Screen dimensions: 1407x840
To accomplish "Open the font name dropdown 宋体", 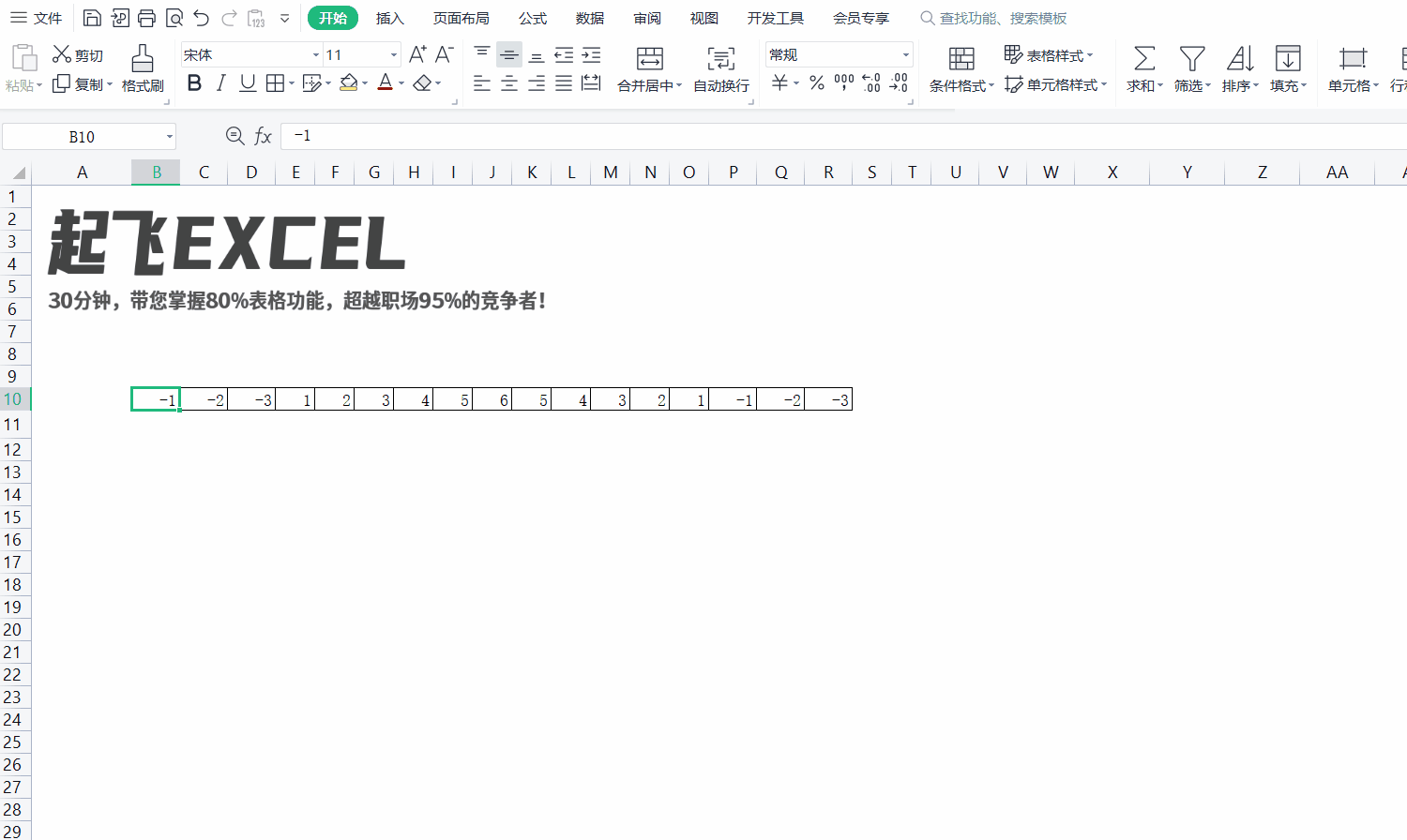I will point(316,55).
